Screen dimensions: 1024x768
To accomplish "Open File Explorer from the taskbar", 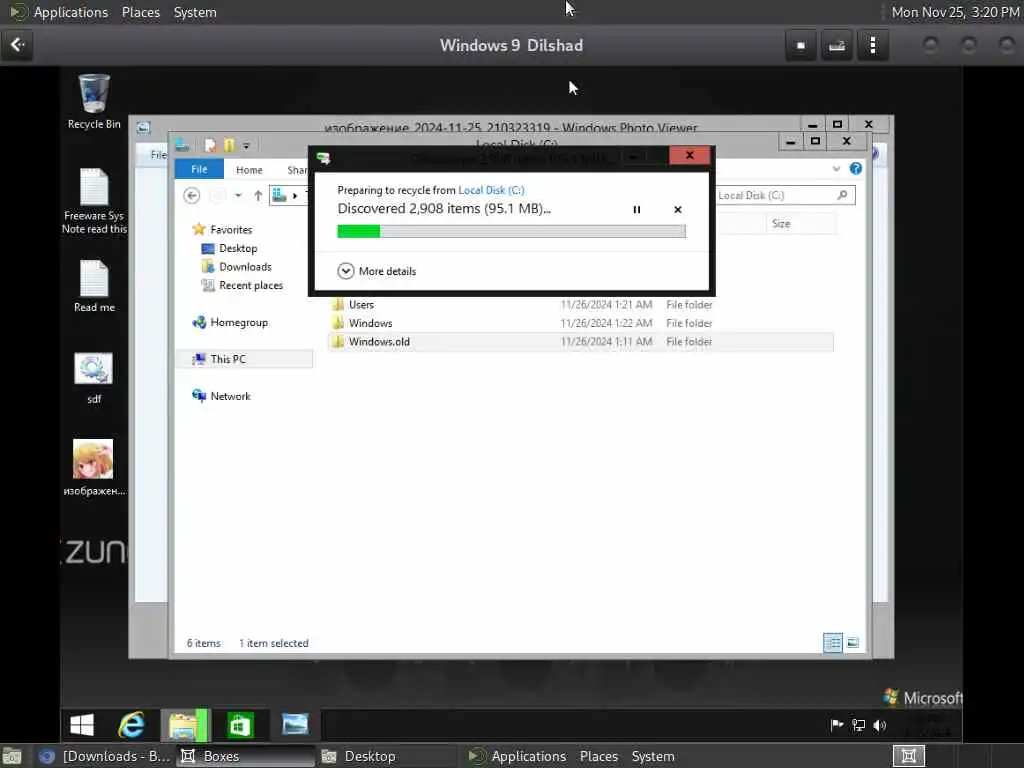I will click(x=185, y=725).
